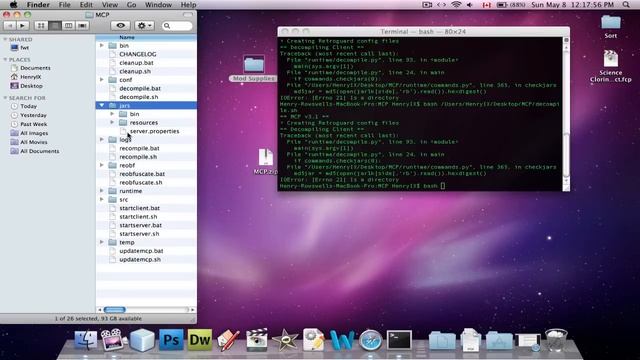
Task: Open the View menu
Action: 109,5
